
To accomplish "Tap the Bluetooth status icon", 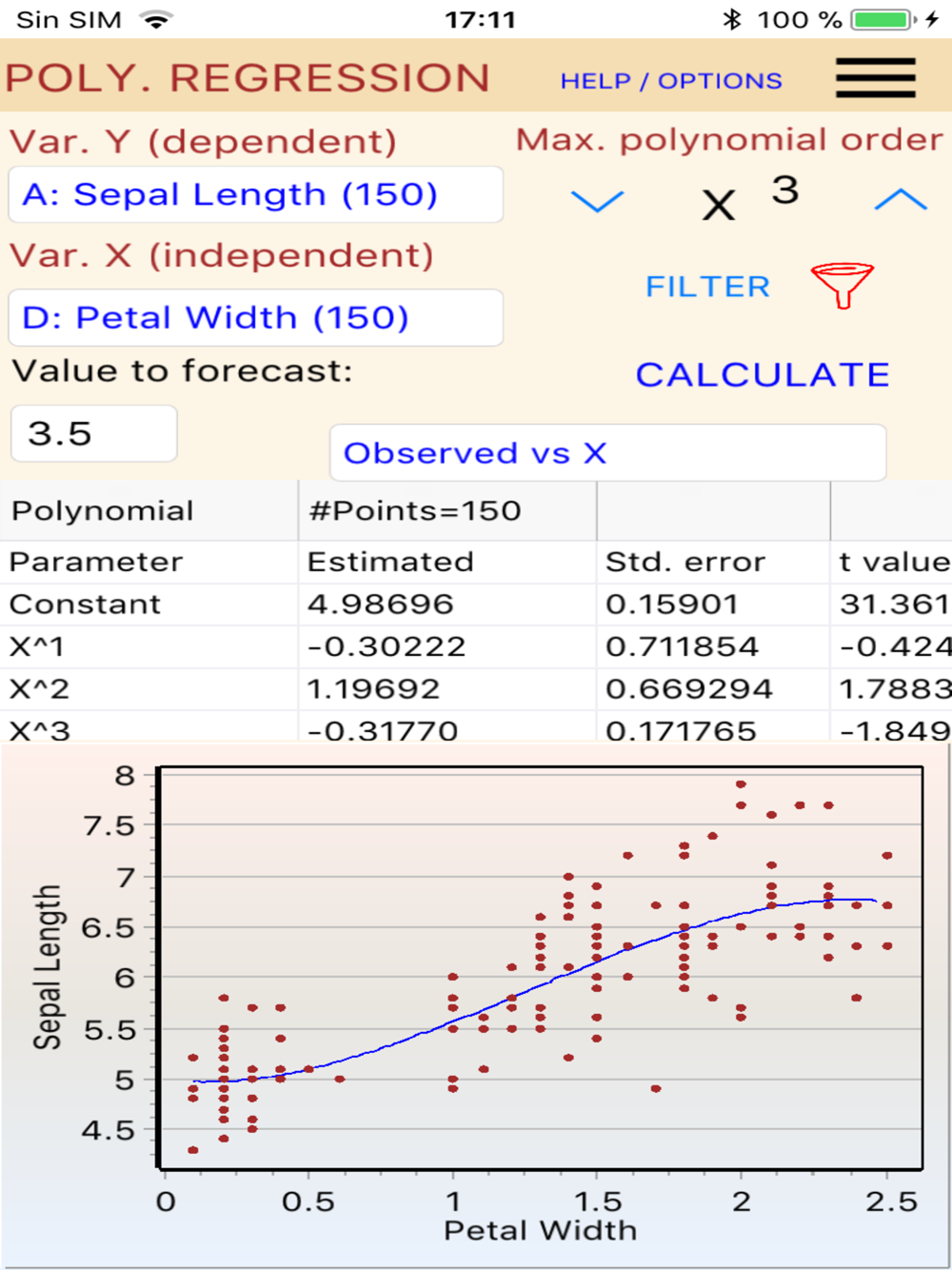I will 731,19.
